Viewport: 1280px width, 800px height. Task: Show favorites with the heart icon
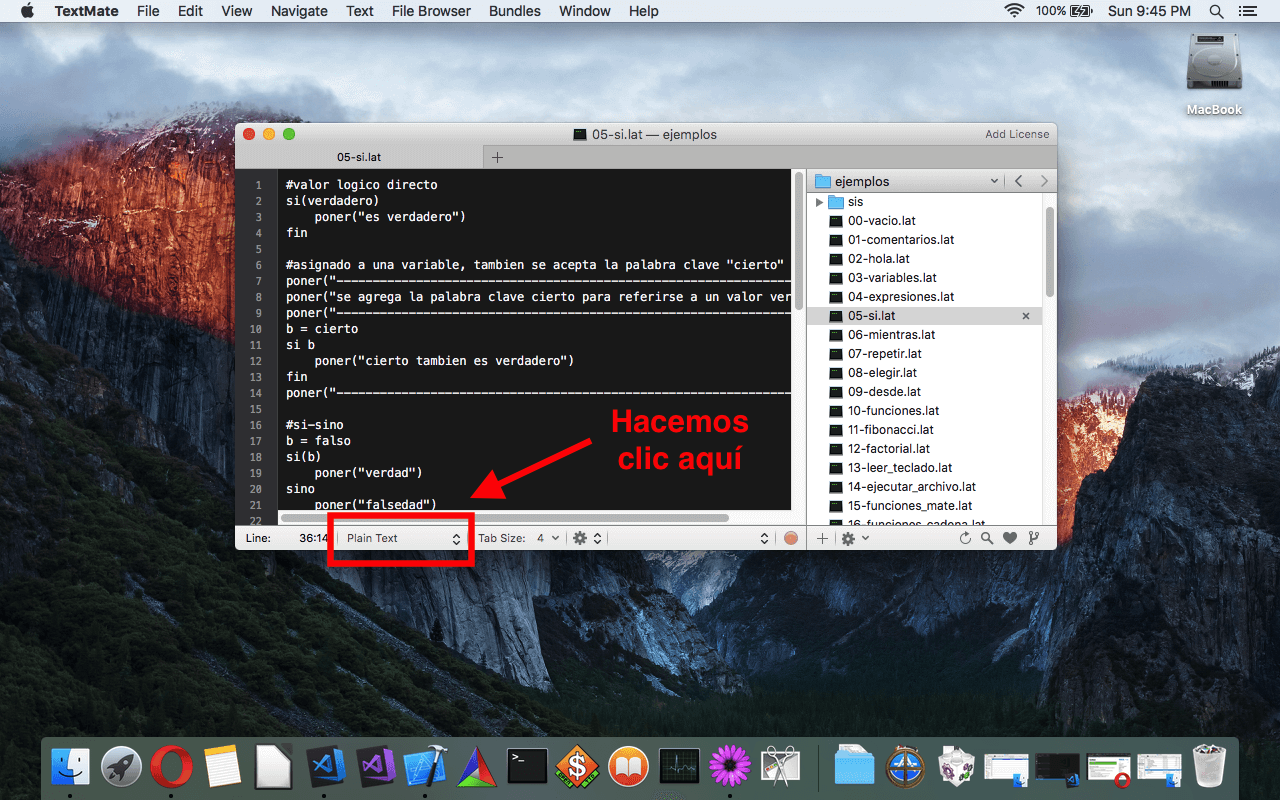[1010, 538]
